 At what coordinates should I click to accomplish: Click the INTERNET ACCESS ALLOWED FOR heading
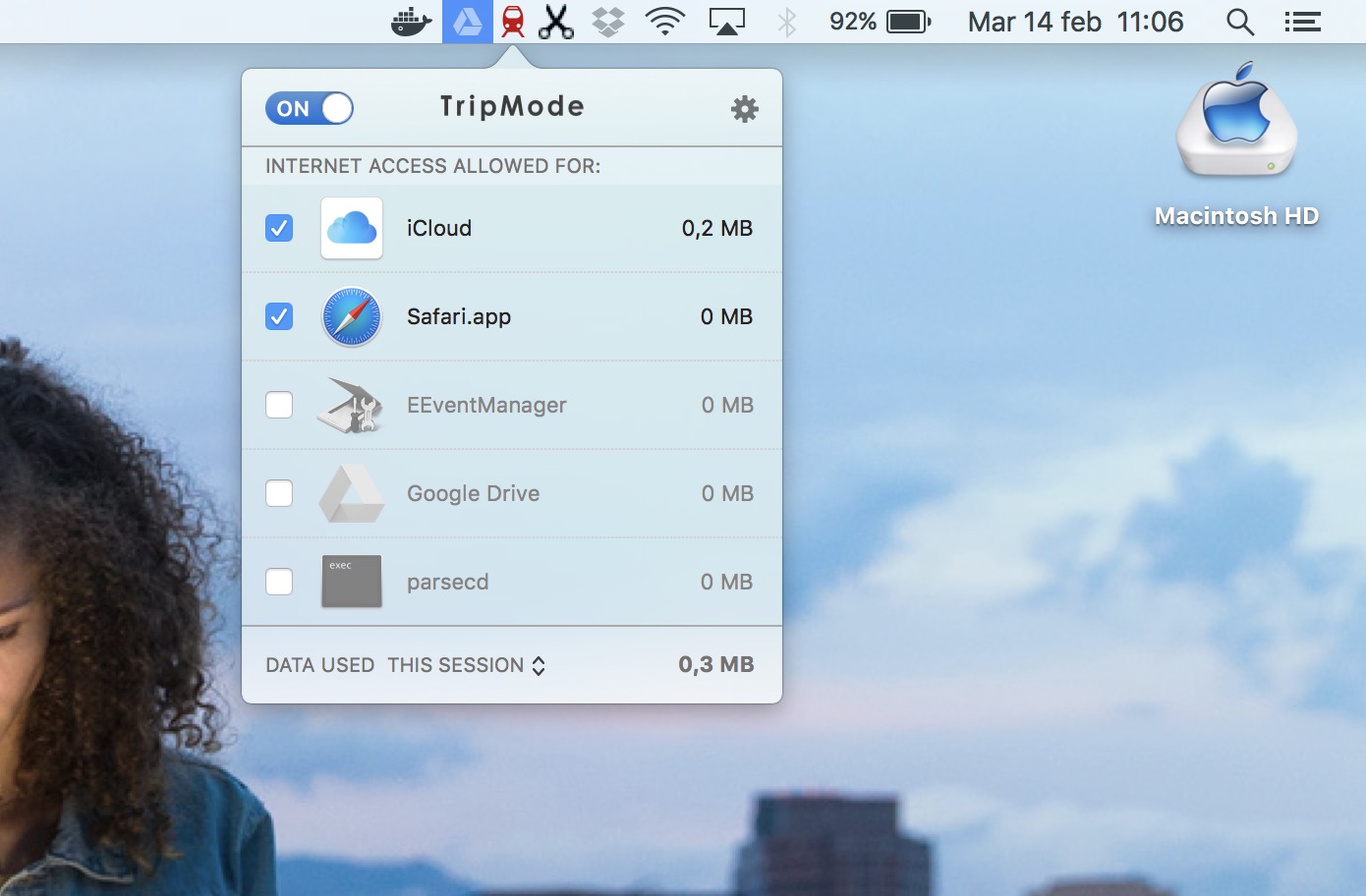(x=433, y=166)
